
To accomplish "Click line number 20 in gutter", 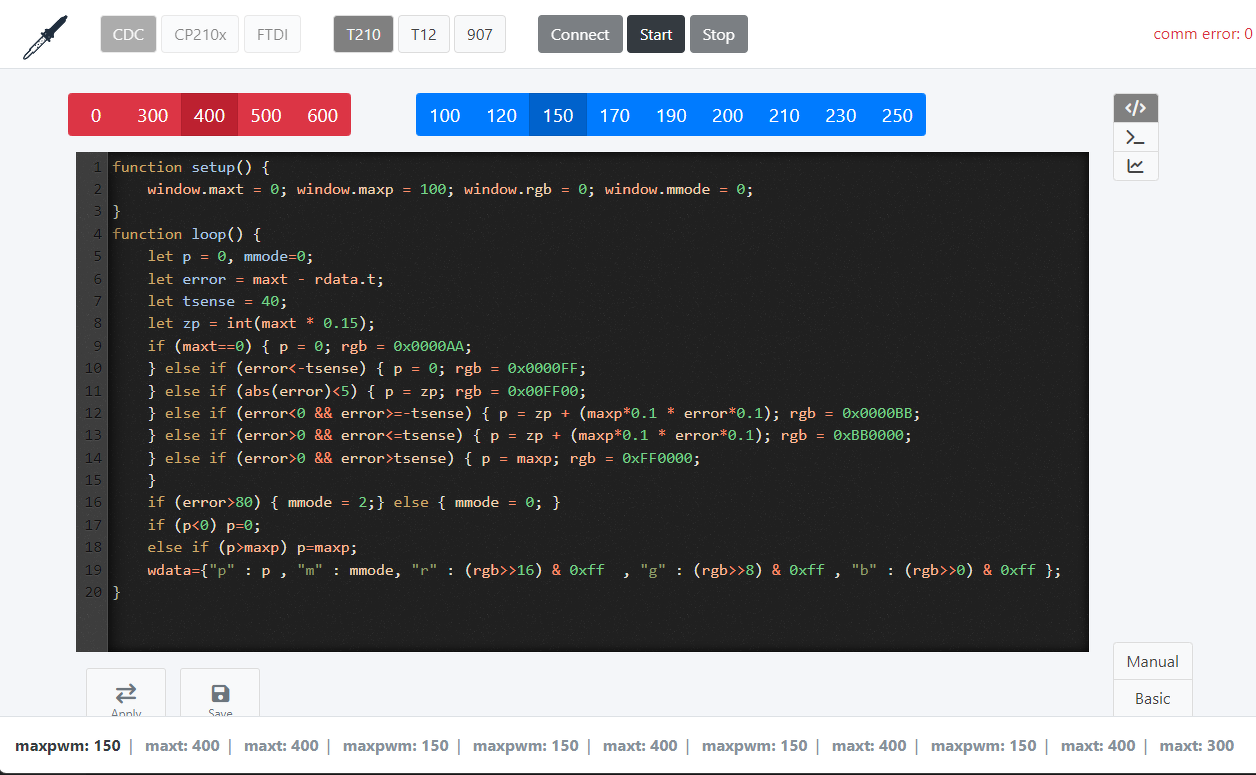I will point(95,592).
